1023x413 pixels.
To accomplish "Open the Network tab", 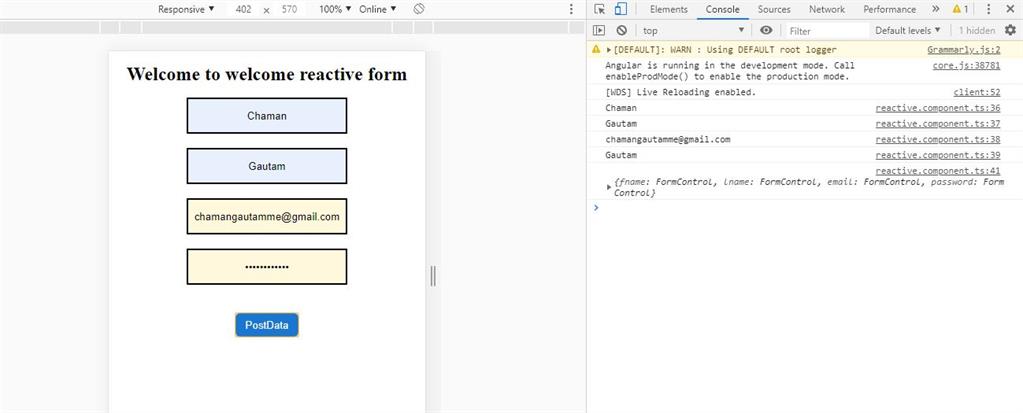I will click(827, 9).
